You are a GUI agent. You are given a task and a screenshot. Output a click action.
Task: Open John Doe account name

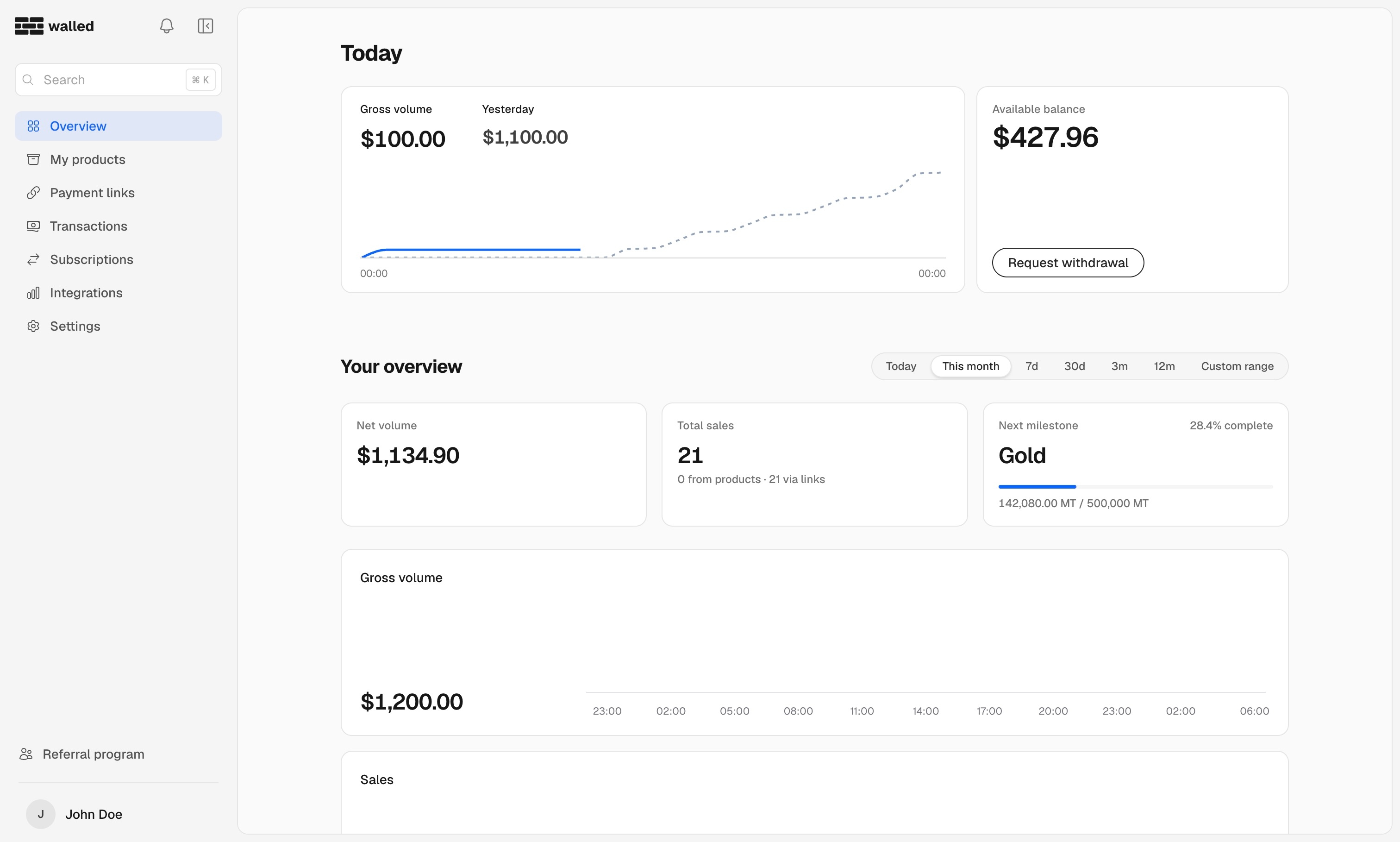[94, 814]
